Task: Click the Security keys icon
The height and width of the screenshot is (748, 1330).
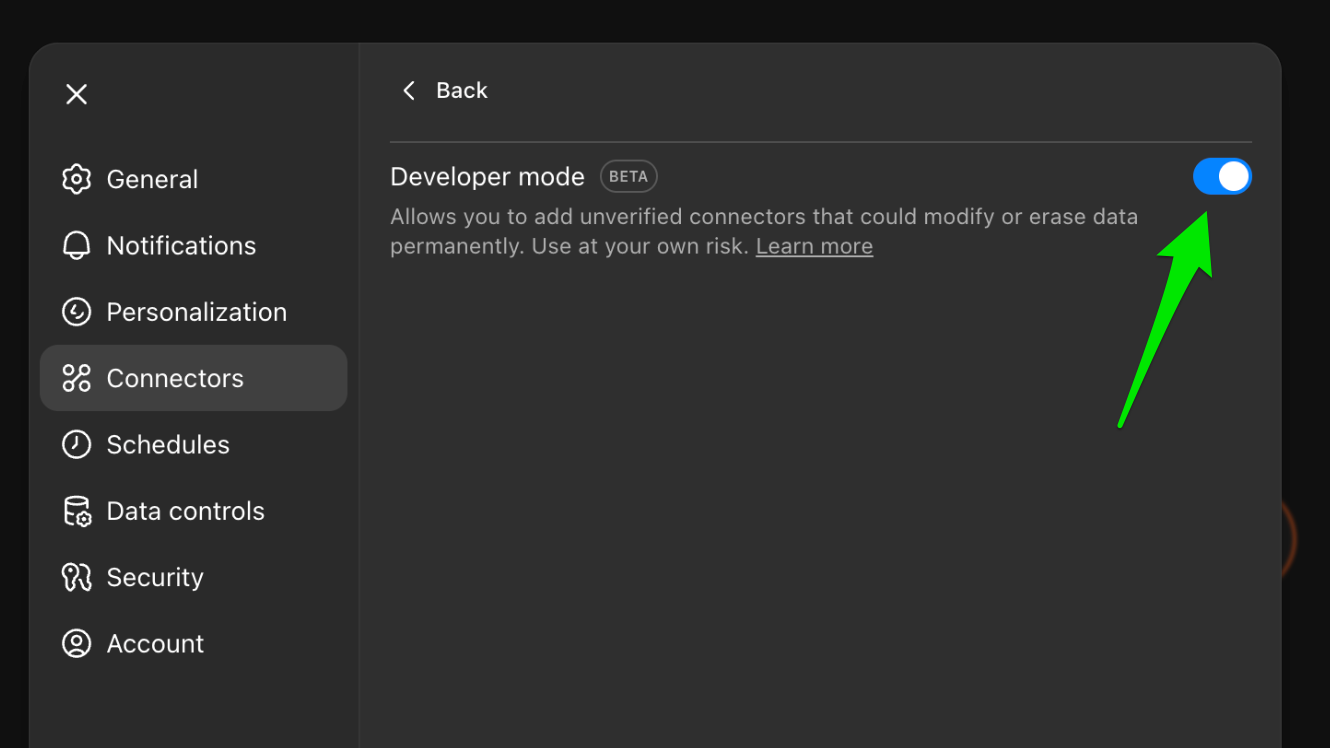Action: click(x=77, y=577)
